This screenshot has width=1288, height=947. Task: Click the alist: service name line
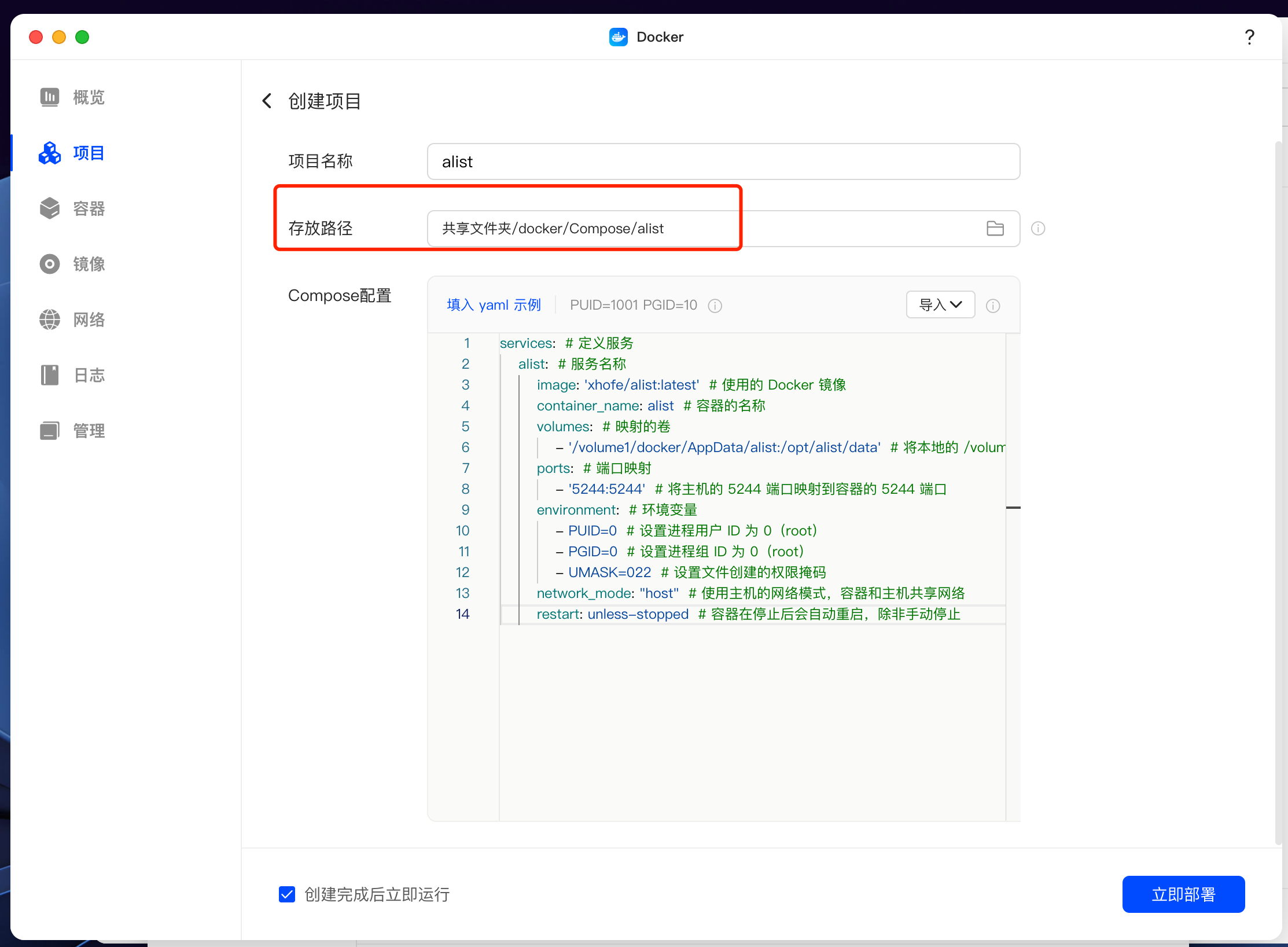(x=572, y=364)
